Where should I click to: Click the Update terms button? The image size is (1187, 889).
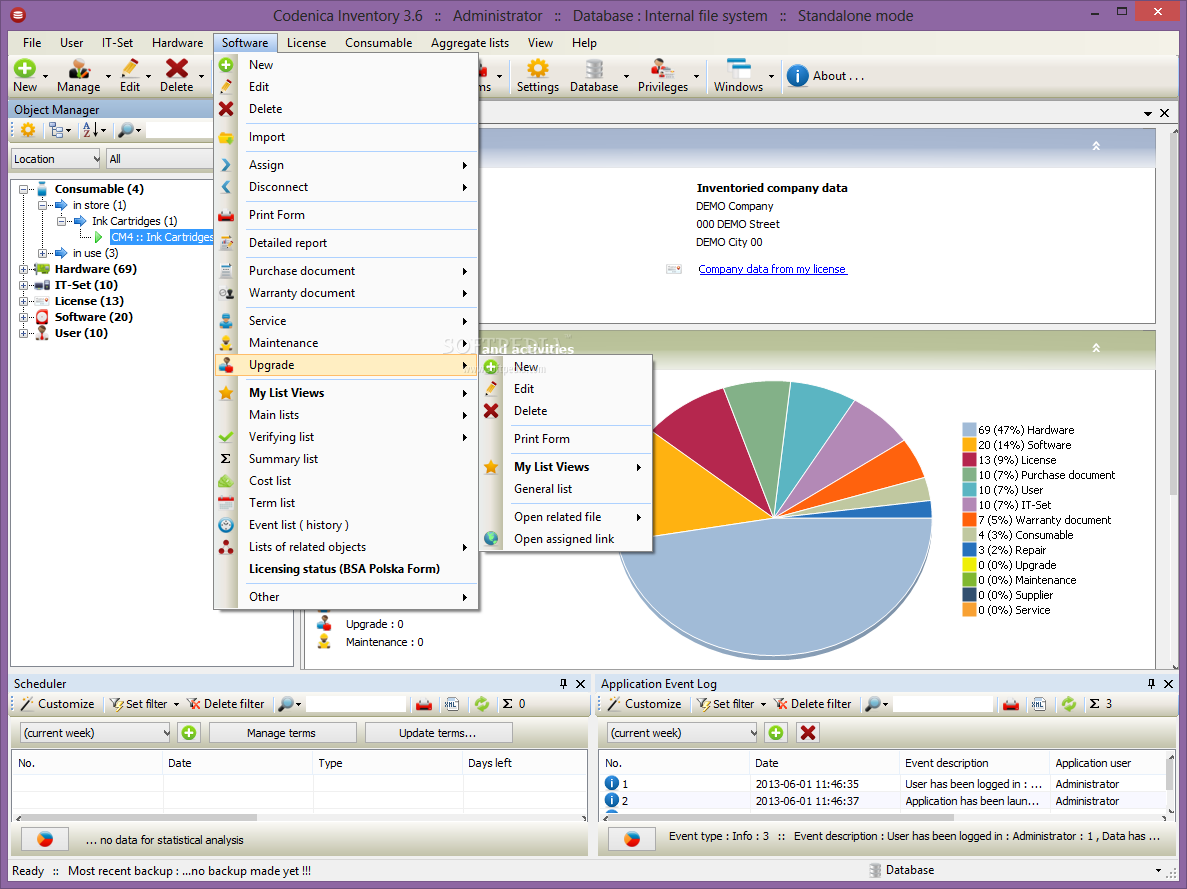point(438,732)
